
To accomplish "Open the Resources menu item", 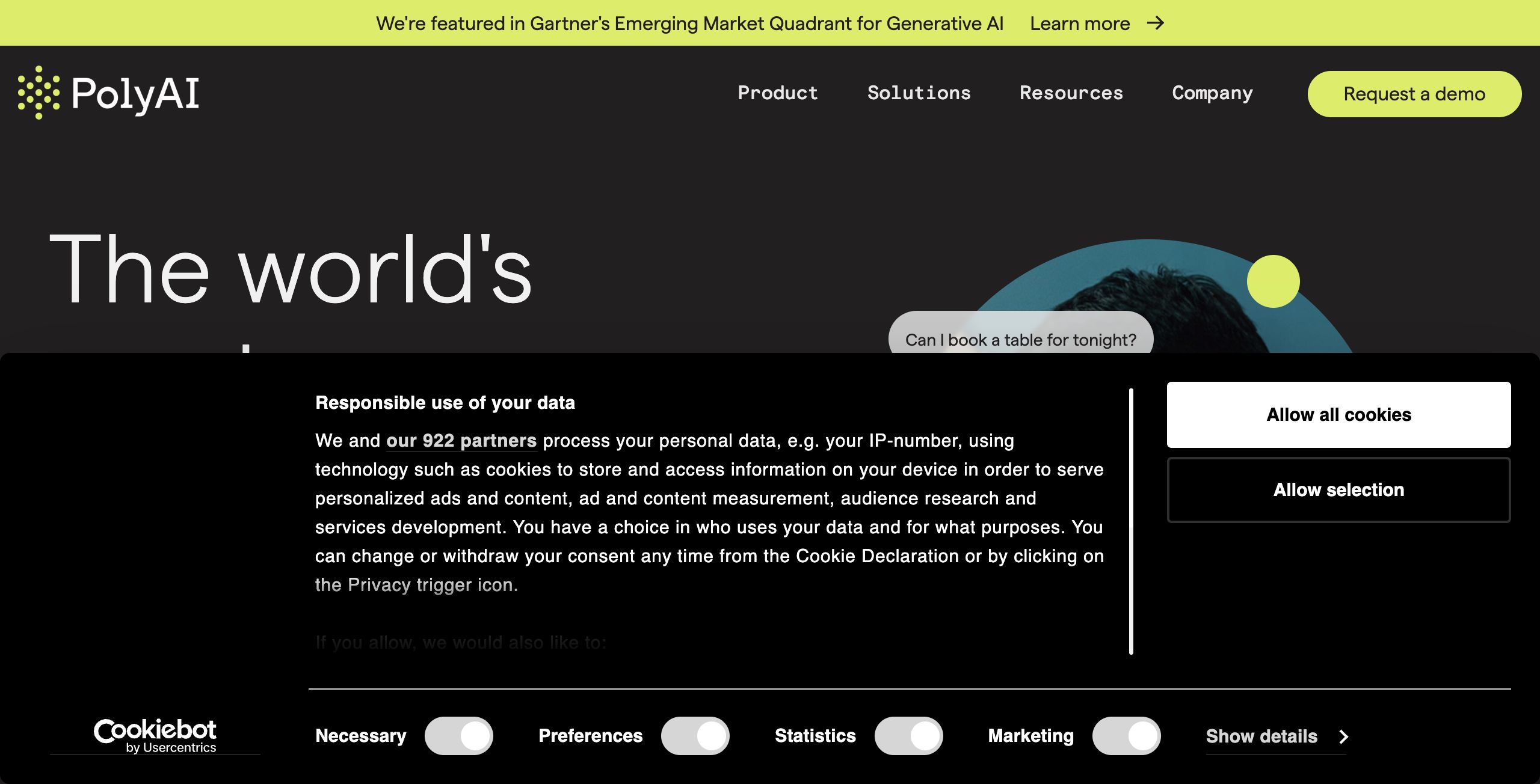I will [x=1071, y=93].
